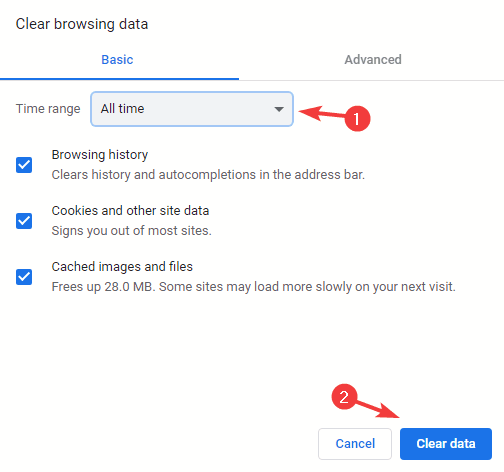
Task: Uncheck the Browsing history checkbox
Action: [24, 165]
